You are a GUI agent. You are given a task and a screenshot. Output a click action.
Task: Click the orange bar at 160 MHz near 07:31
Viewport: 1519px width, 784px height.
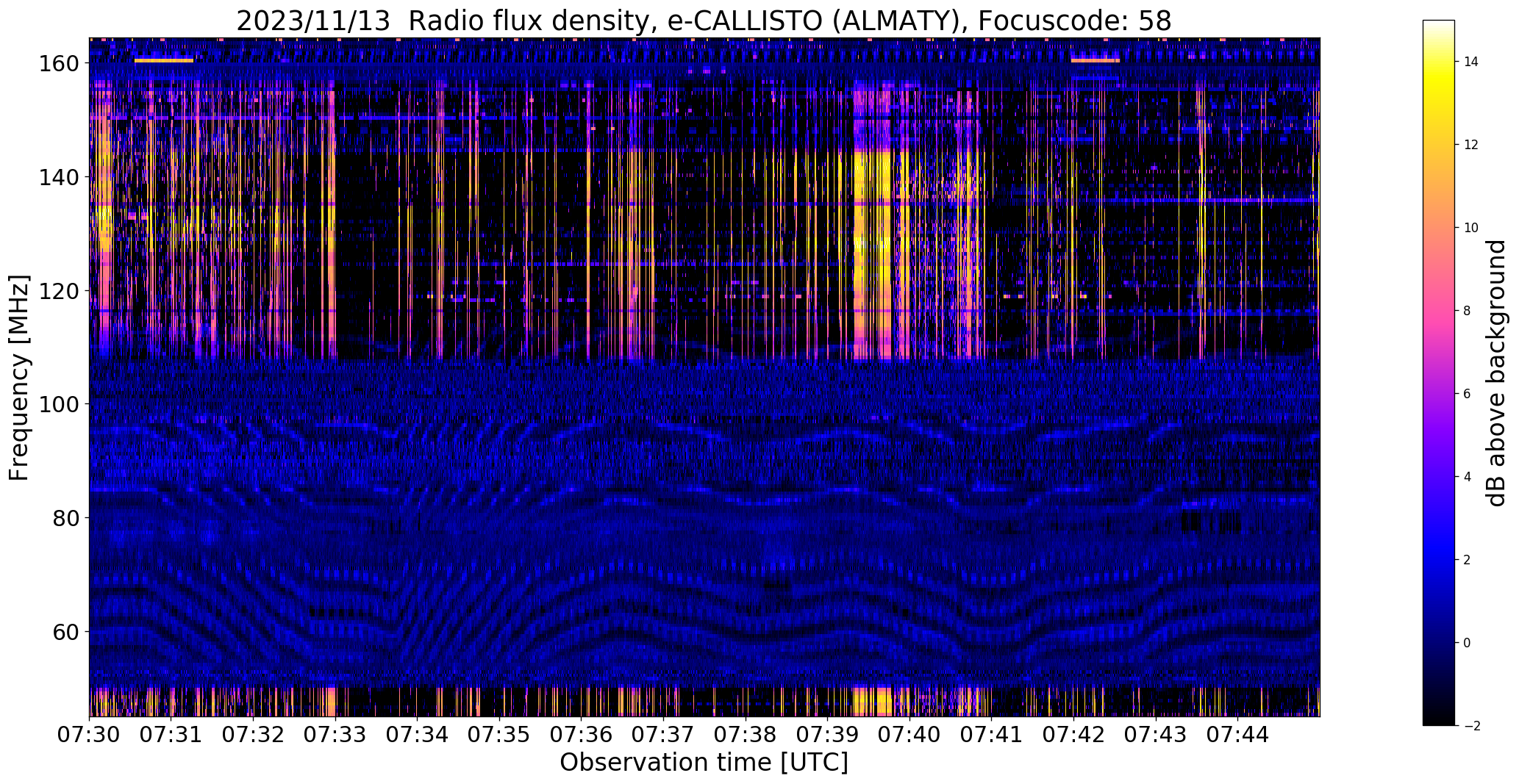coord(164,60)
